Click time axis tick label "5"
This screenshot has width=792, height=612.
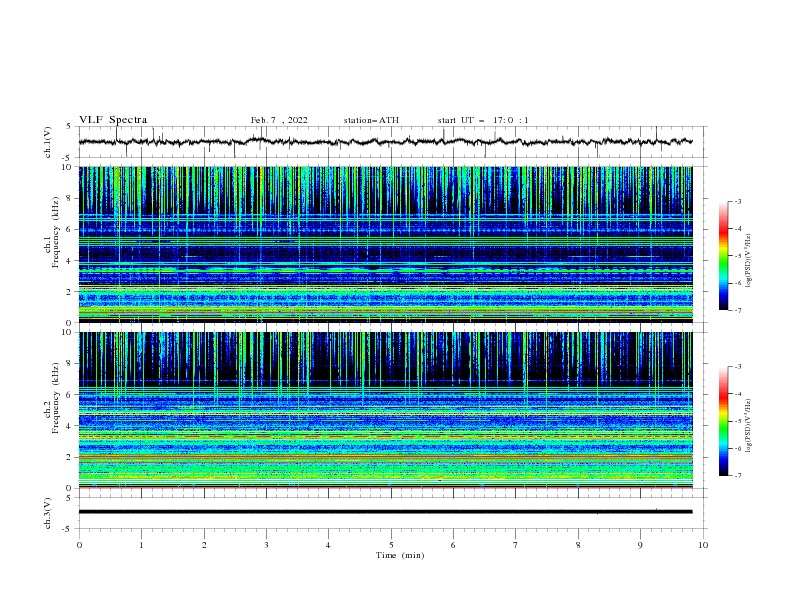[391, 545]
